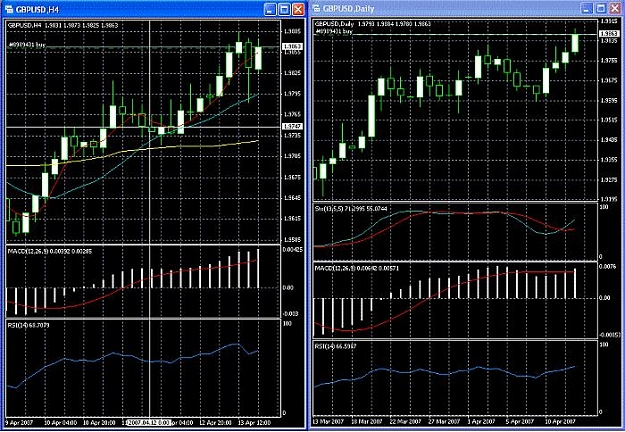Viewport: 625px width, 432px height.
Task: Maximize the GBPUSD,Daily chart window
Action: pyautogui.click(x=601, y=8)
